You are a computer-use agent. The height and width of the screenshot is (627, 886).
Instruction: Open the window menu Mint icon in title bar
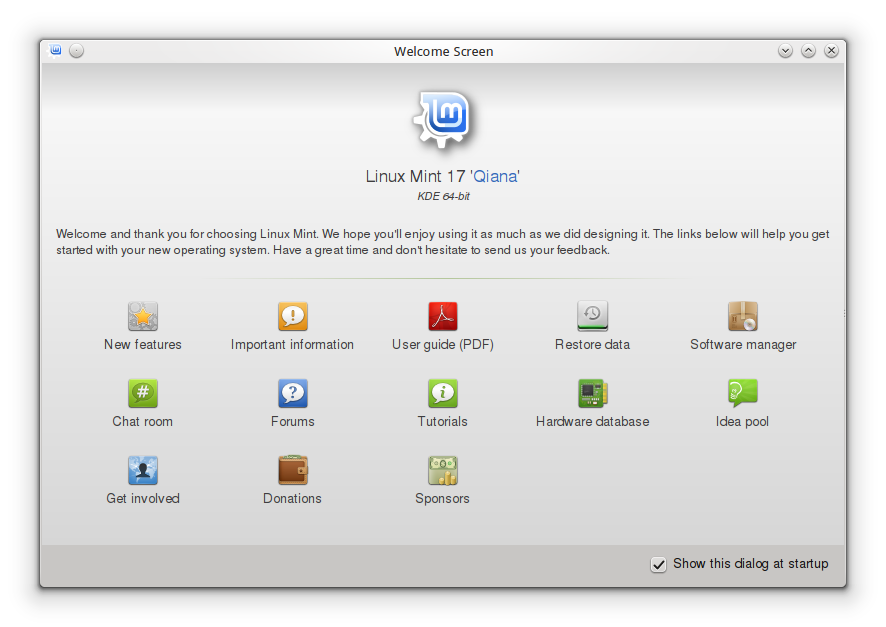[55, 51]
